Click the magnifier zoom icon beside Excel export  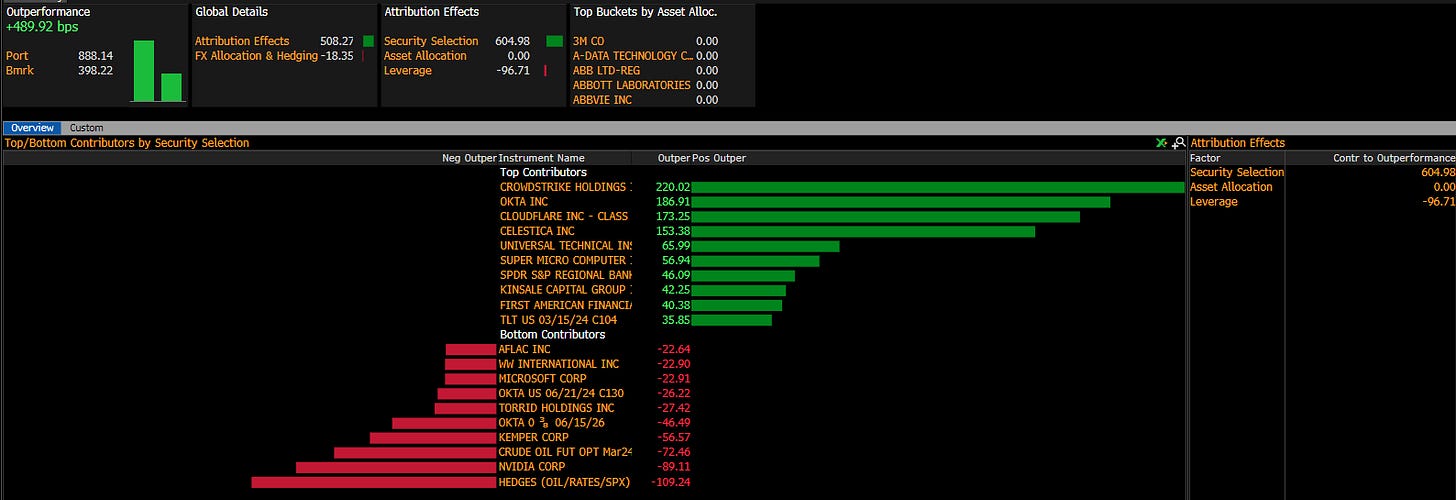coord(1178,143)
